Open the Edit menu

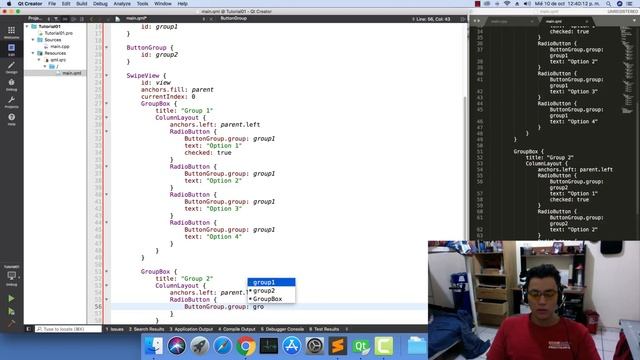click(x=66, y=4)
